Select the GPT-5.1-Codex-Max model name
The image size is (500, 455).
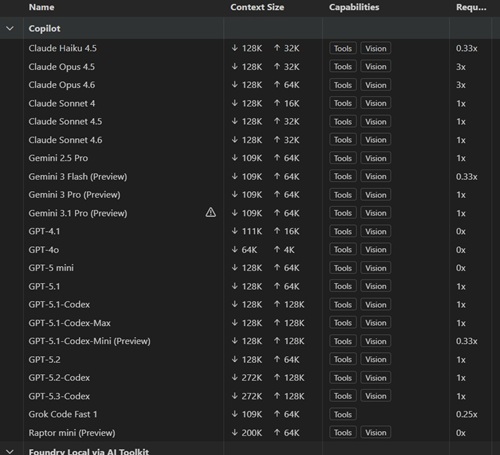70,323
